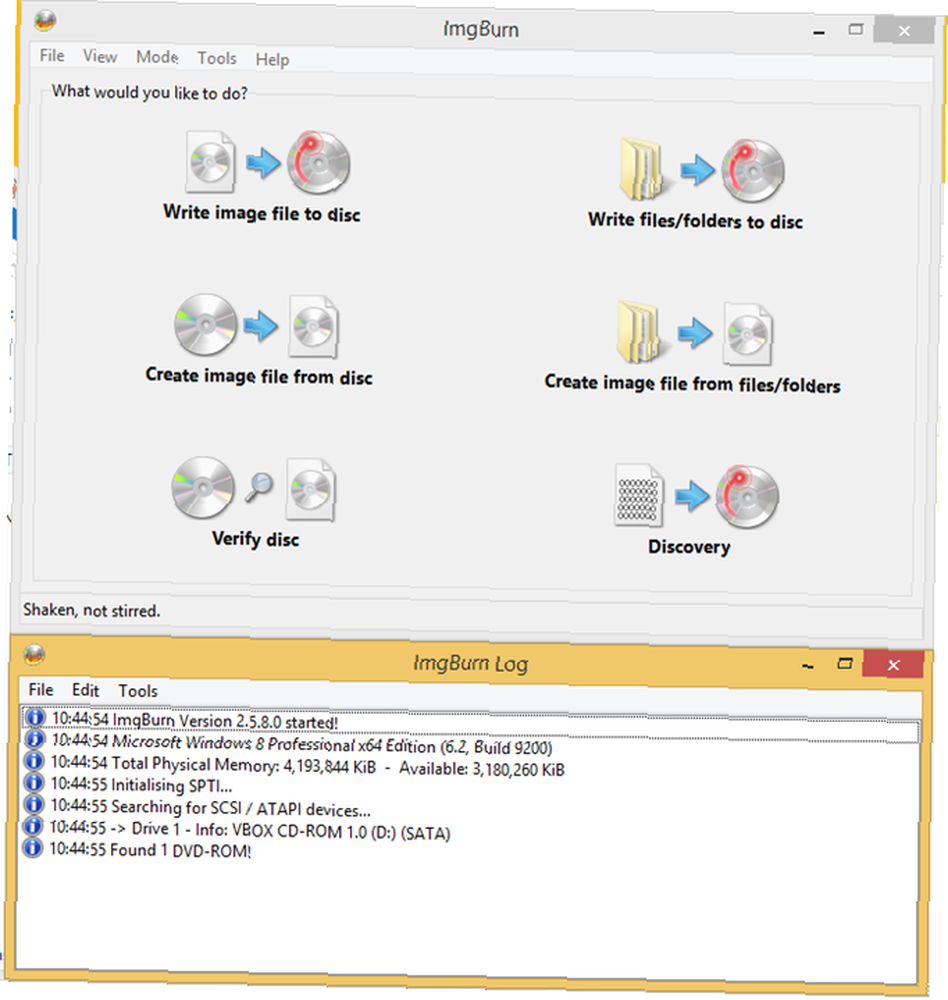
Task: Choose 'Create image file from files/folders' label
Action: point(692,384)
